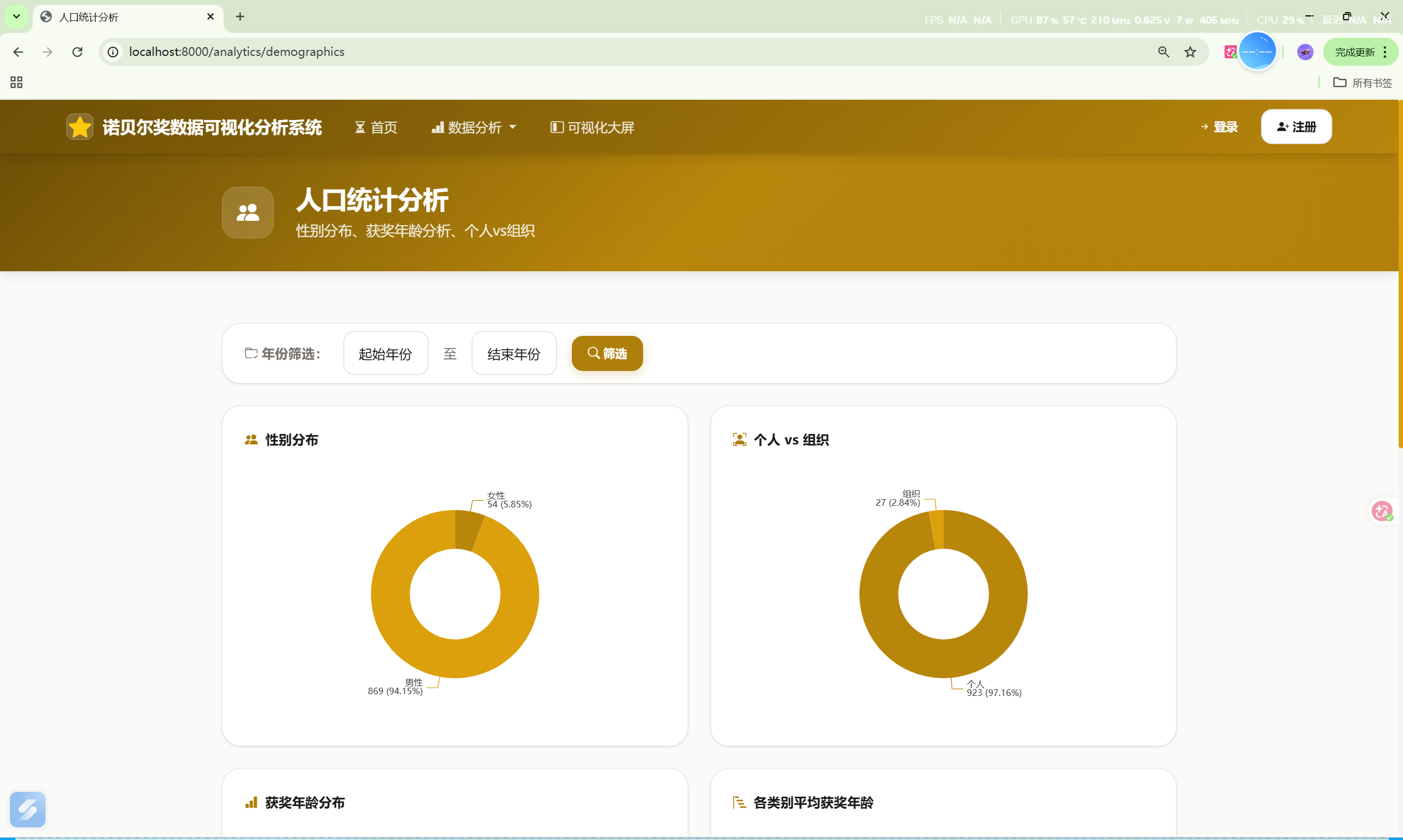Click the browser zoom magnifier icon
The width and height of the screenshot is (1403, 840).
1163,52
